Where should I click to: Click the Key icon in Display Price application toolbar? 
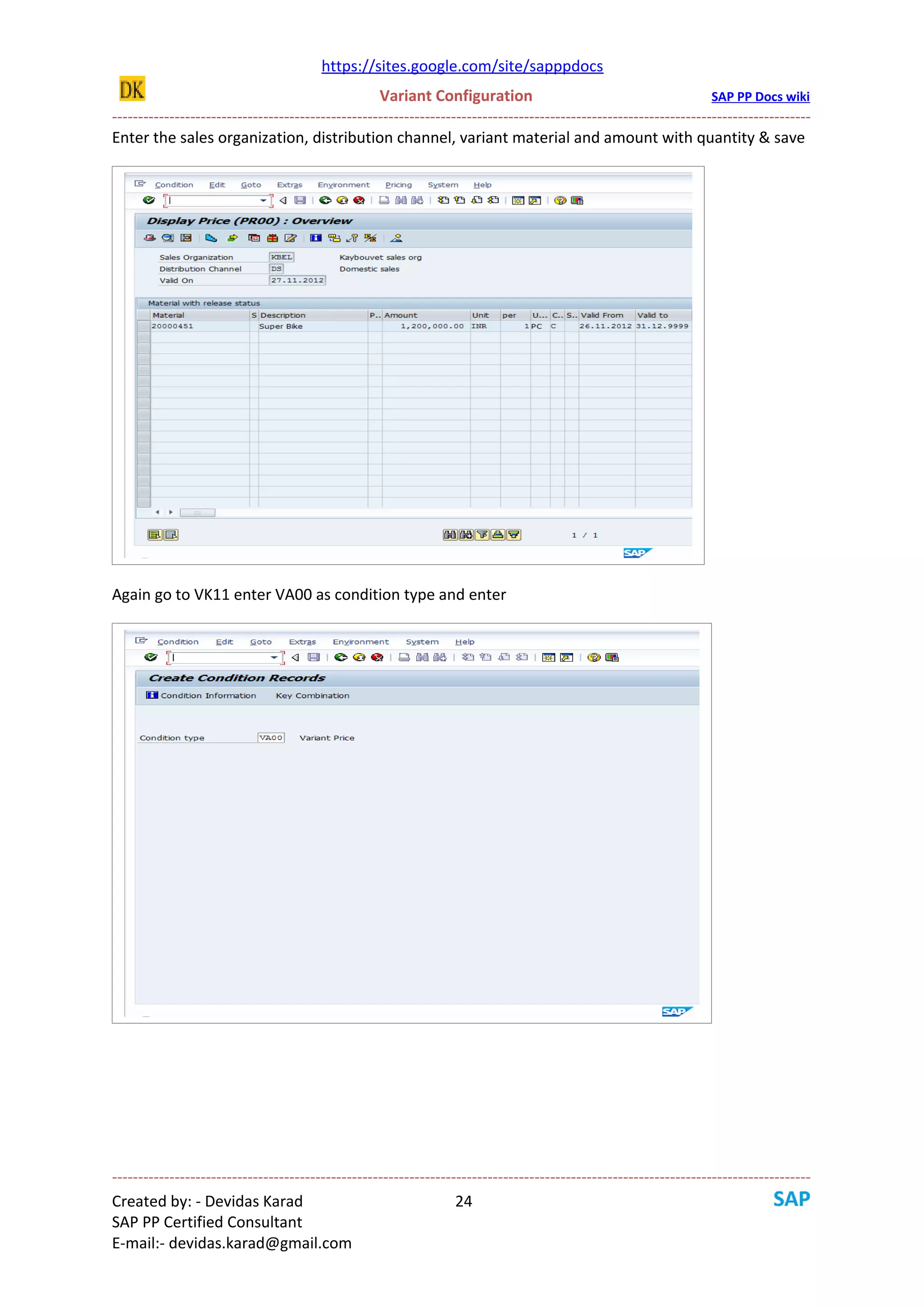coord(352,238)
